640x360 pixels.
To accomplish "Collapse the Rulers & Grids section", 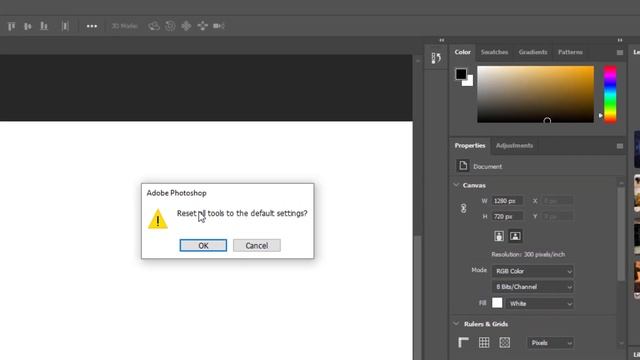I will 456,324.
